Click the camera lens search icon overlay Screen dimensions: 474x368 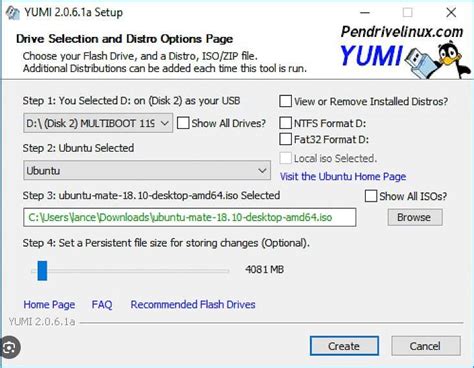(9, 348)
